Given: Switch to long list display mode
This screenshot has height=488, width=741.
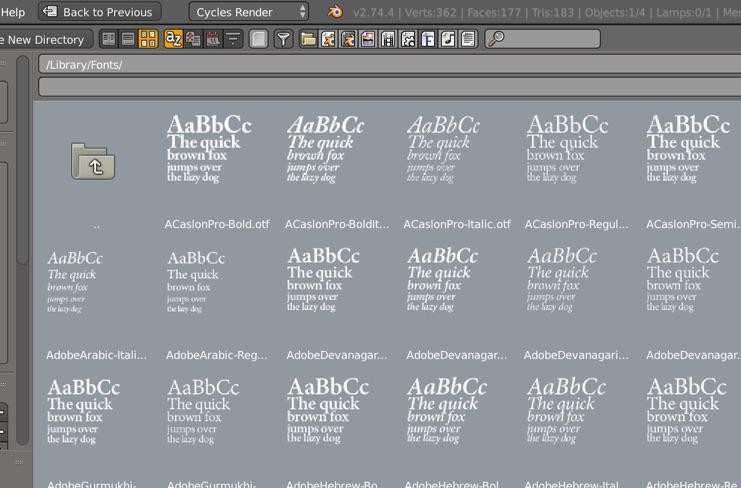Looking at the screenshot, I should (x=128, y=39).
